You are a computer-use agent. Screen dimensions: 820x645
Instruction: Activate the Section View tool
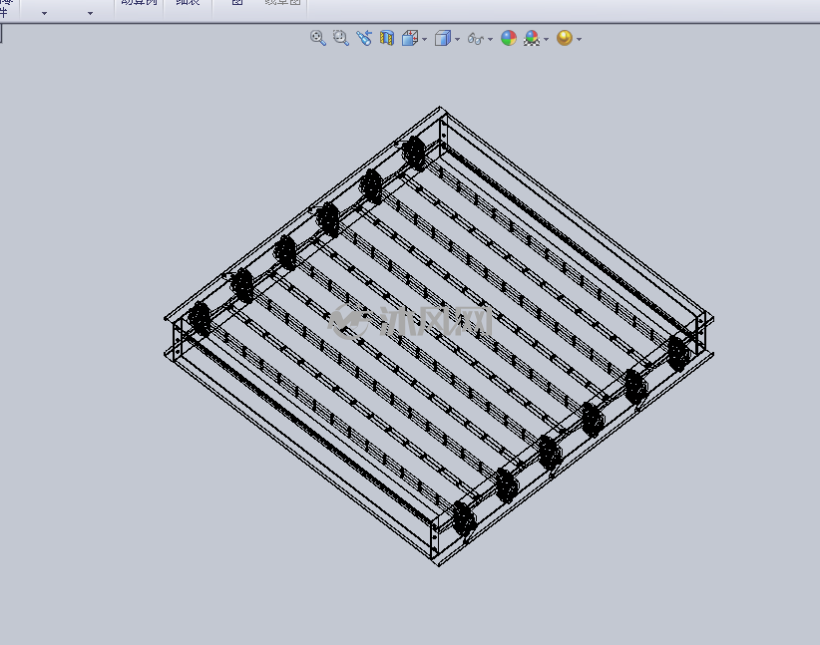point(387,38)
